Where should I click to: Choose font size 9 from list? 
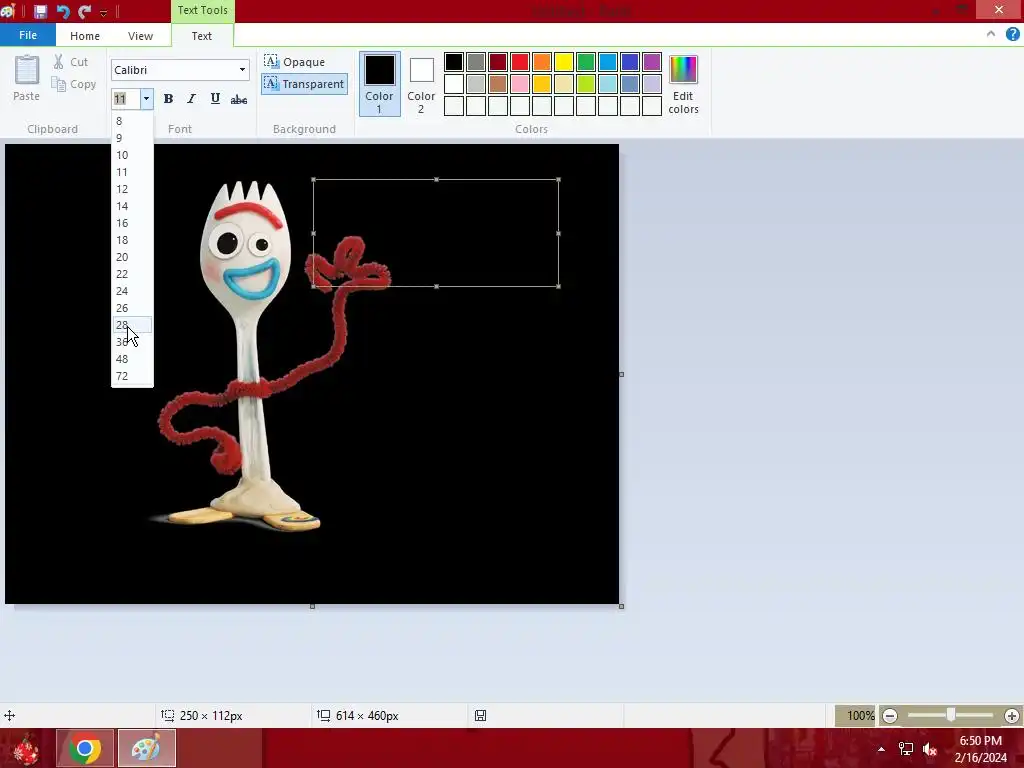(133, 138)
